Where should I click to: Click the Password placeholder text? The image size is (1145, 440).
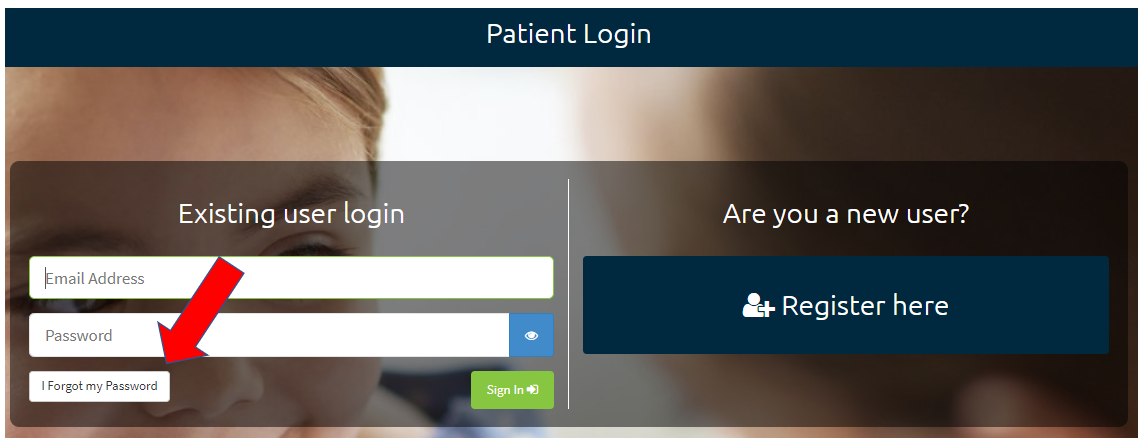click(x=79, y=336)
